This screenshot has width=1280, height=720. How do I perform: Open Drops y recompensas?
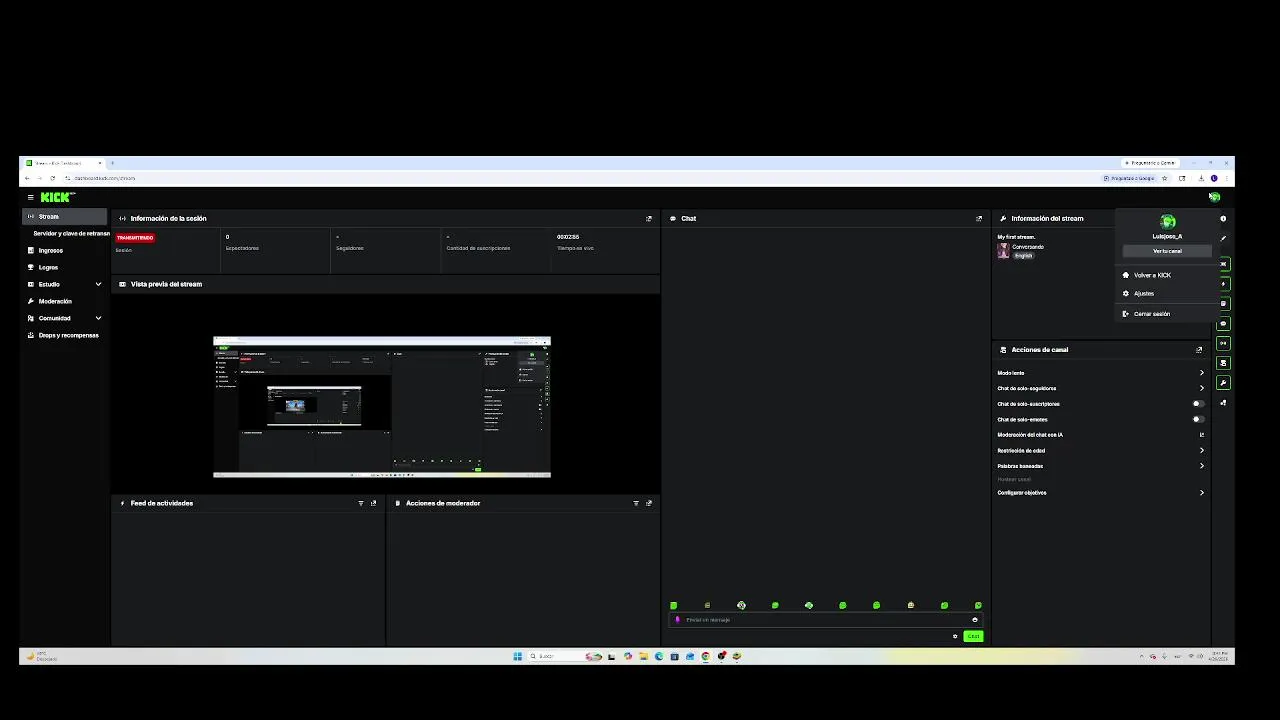[68, 335]
